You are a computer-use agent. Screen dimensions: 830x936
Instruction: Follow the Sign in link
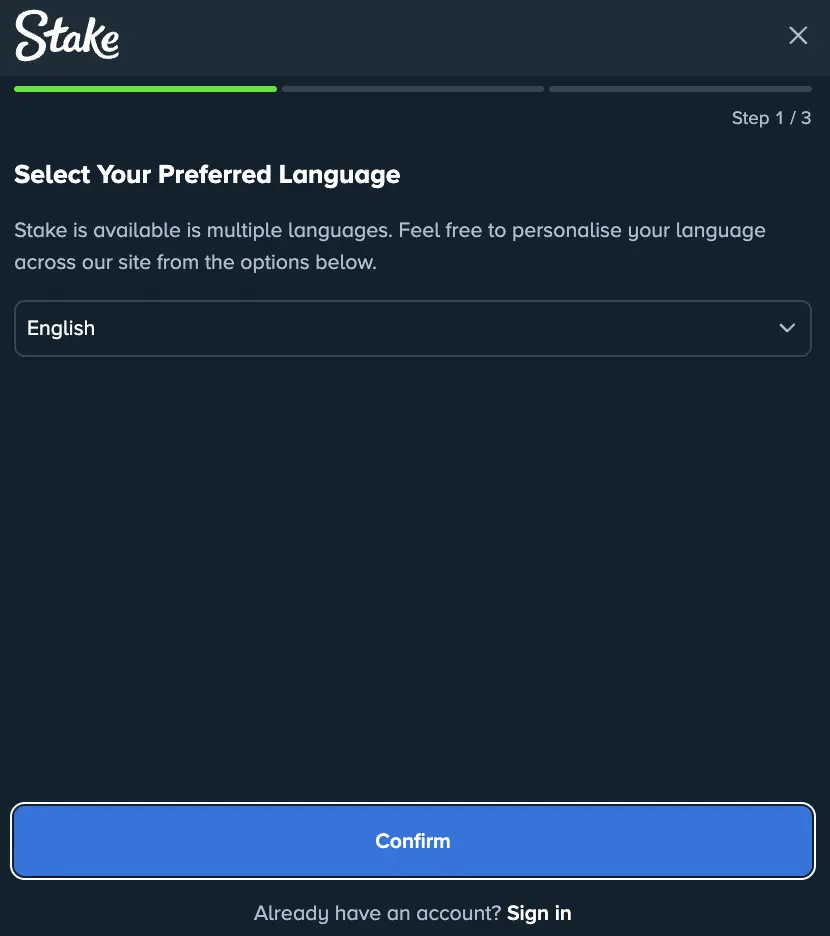(539, 912)
